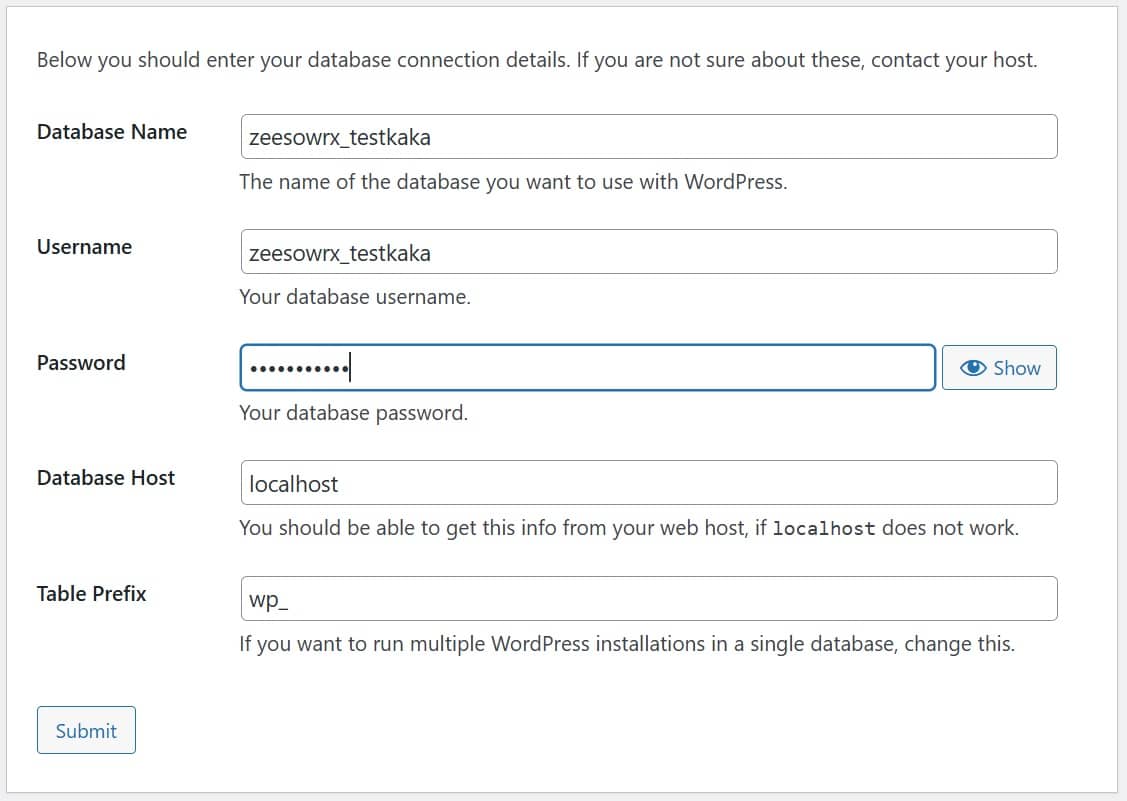Viewport: 1127px width, 801px height.
Task: Click the Password label
Action: (81, 362)
